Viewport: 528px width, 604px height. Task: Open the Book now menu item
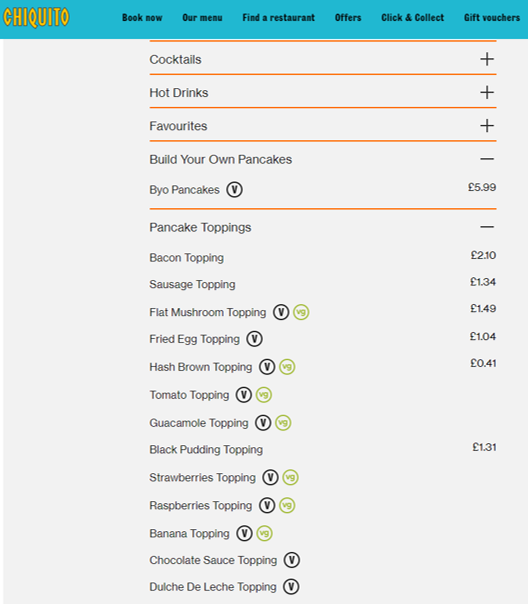[x=142, y=18]
